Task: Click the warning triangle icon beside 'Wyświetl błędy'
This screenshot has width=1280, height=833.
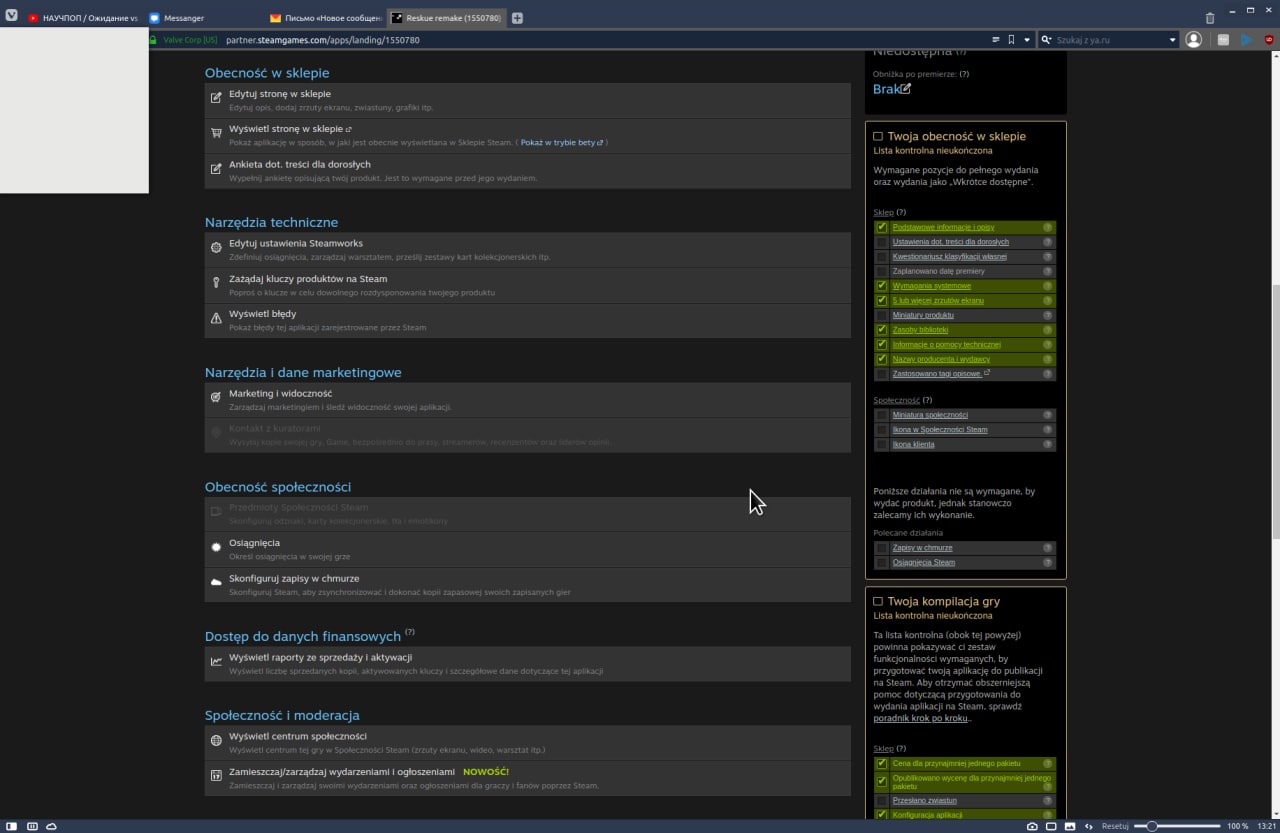Action: tap(216, 318)
